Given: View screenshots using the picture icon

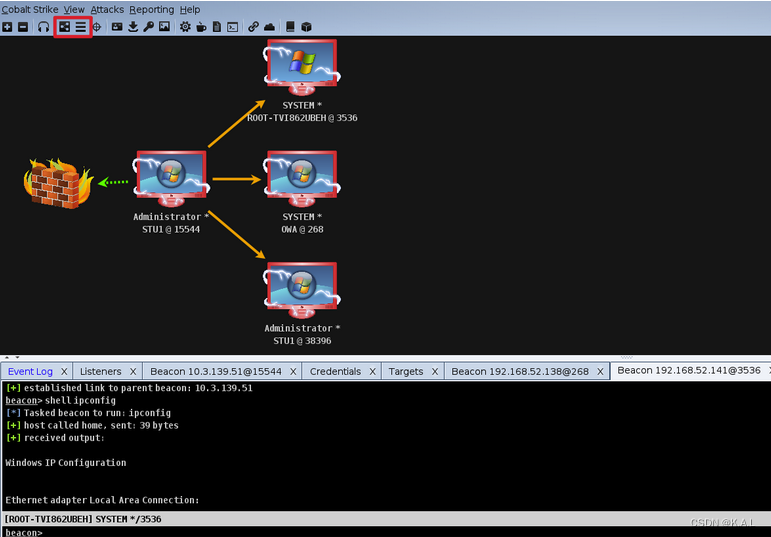Looking at the screenshot, I should (x=164, y=27).
